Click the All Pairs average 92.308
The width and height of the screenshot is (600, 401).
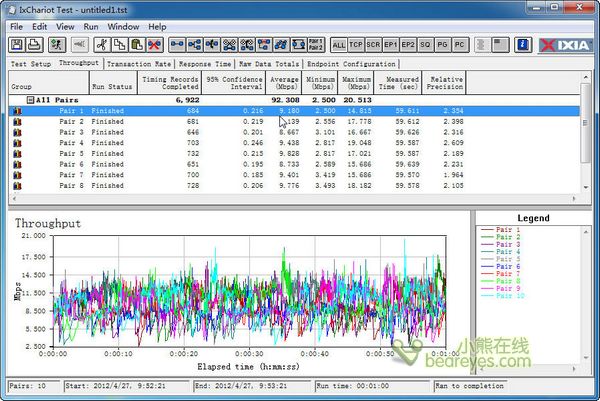pos(285,100)
